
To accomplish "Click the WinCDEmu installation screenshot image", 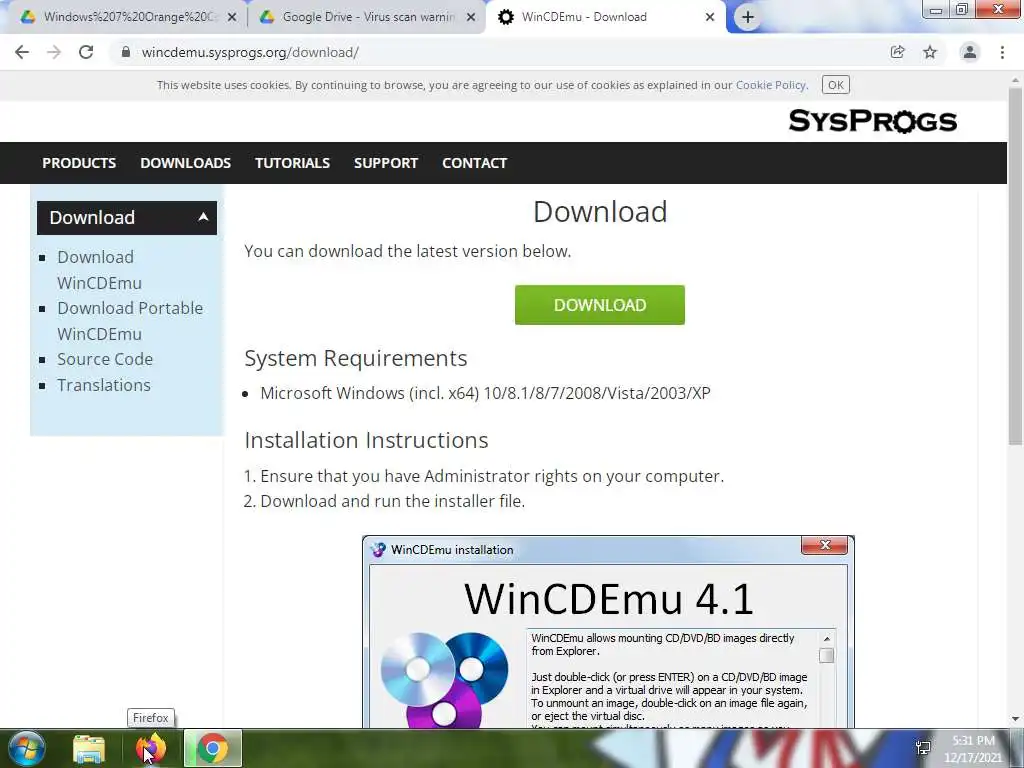I will pyautogui.click(x=608, y=632).
